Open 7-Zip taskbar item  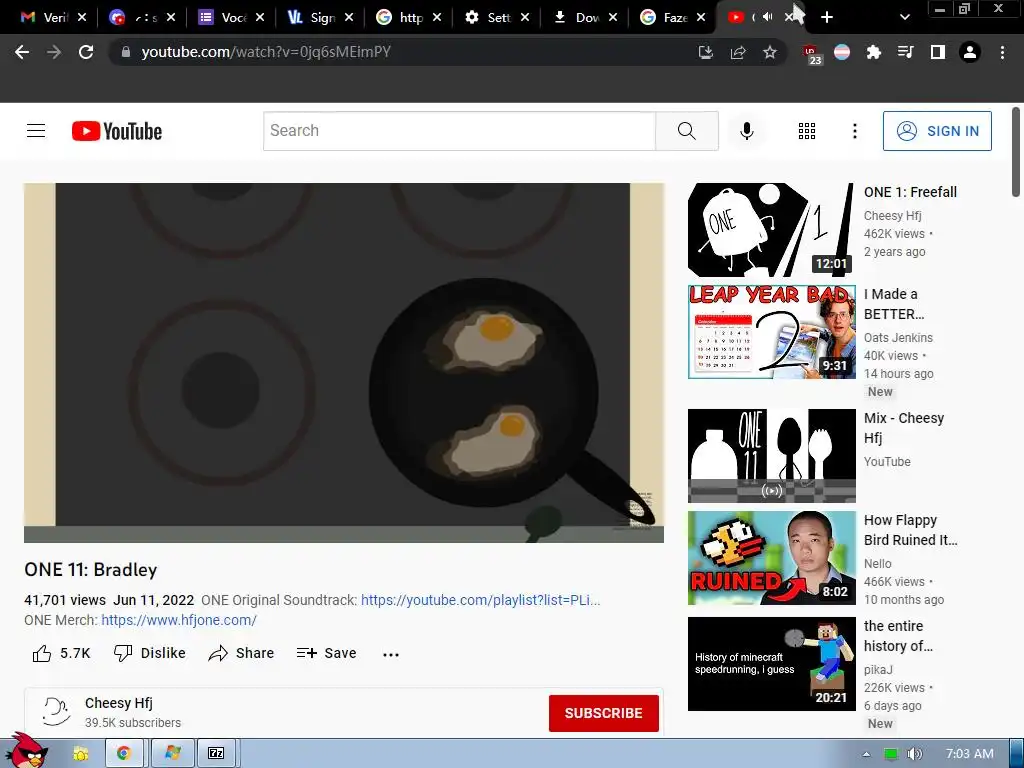216,754
